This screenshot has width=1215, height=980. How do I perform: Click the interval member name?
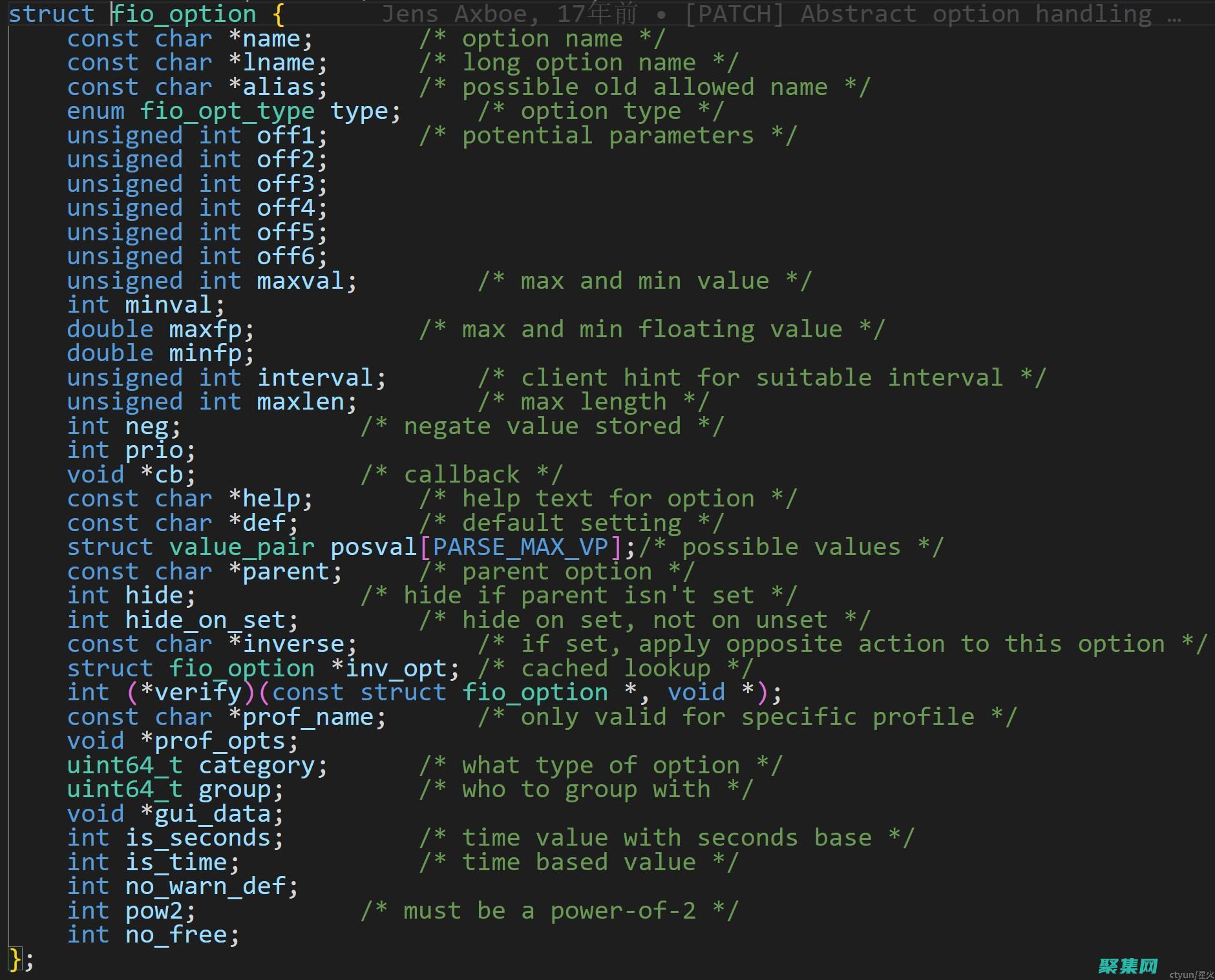pos(315,378)
